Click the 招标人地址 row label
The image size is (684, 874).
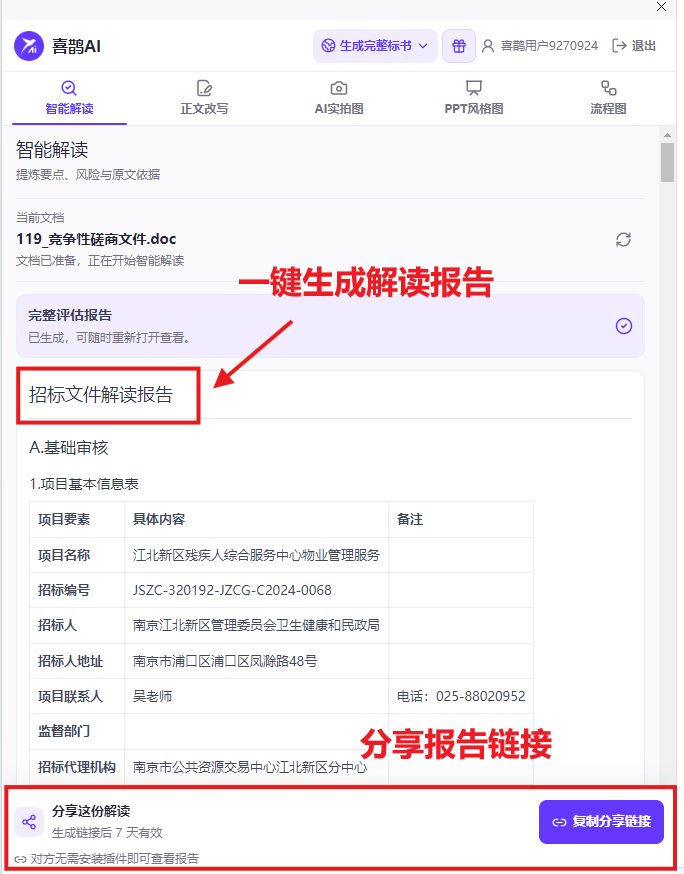(70, 661)
